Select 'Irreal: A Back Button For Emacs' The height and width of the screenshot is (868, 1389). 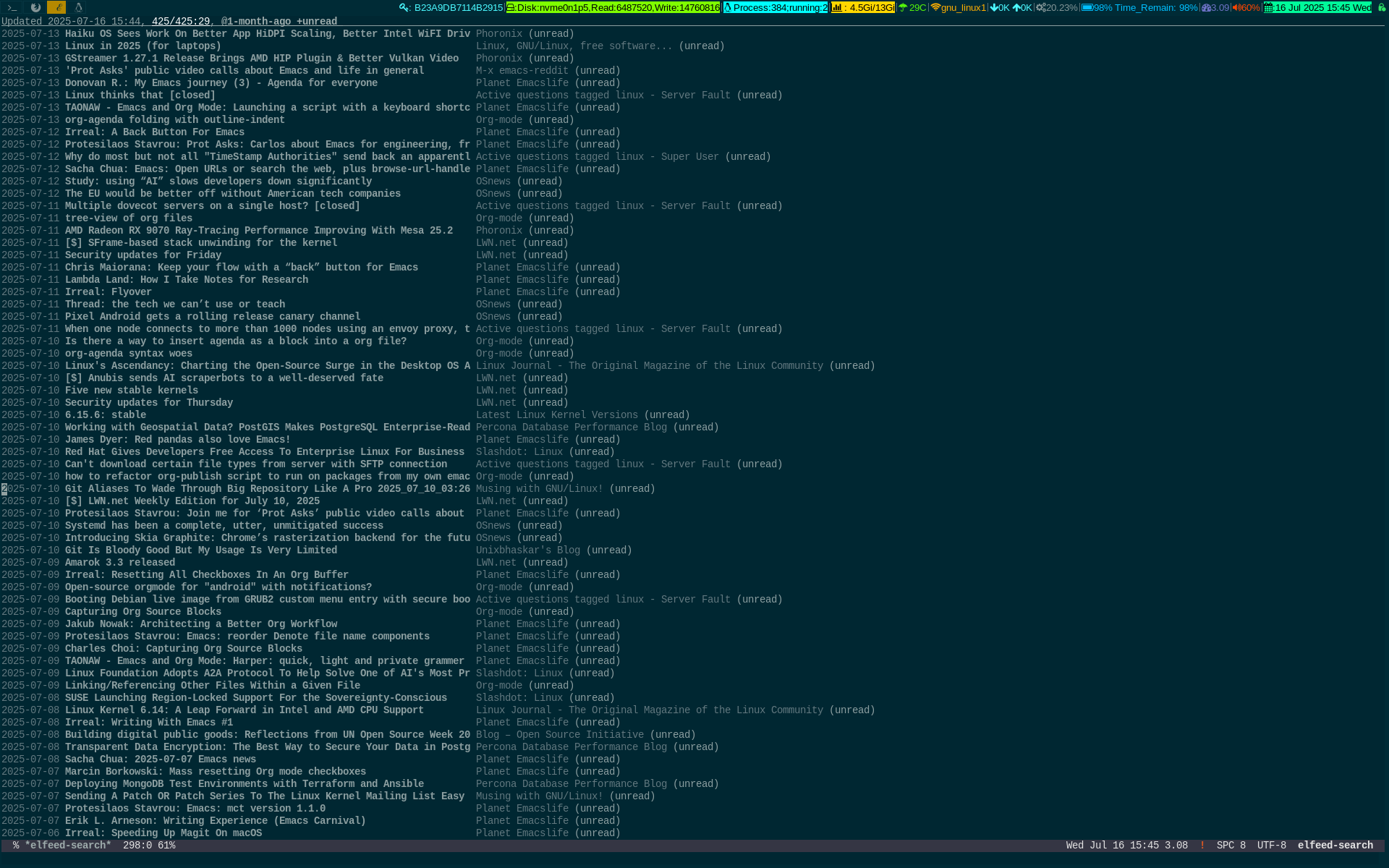155,132
